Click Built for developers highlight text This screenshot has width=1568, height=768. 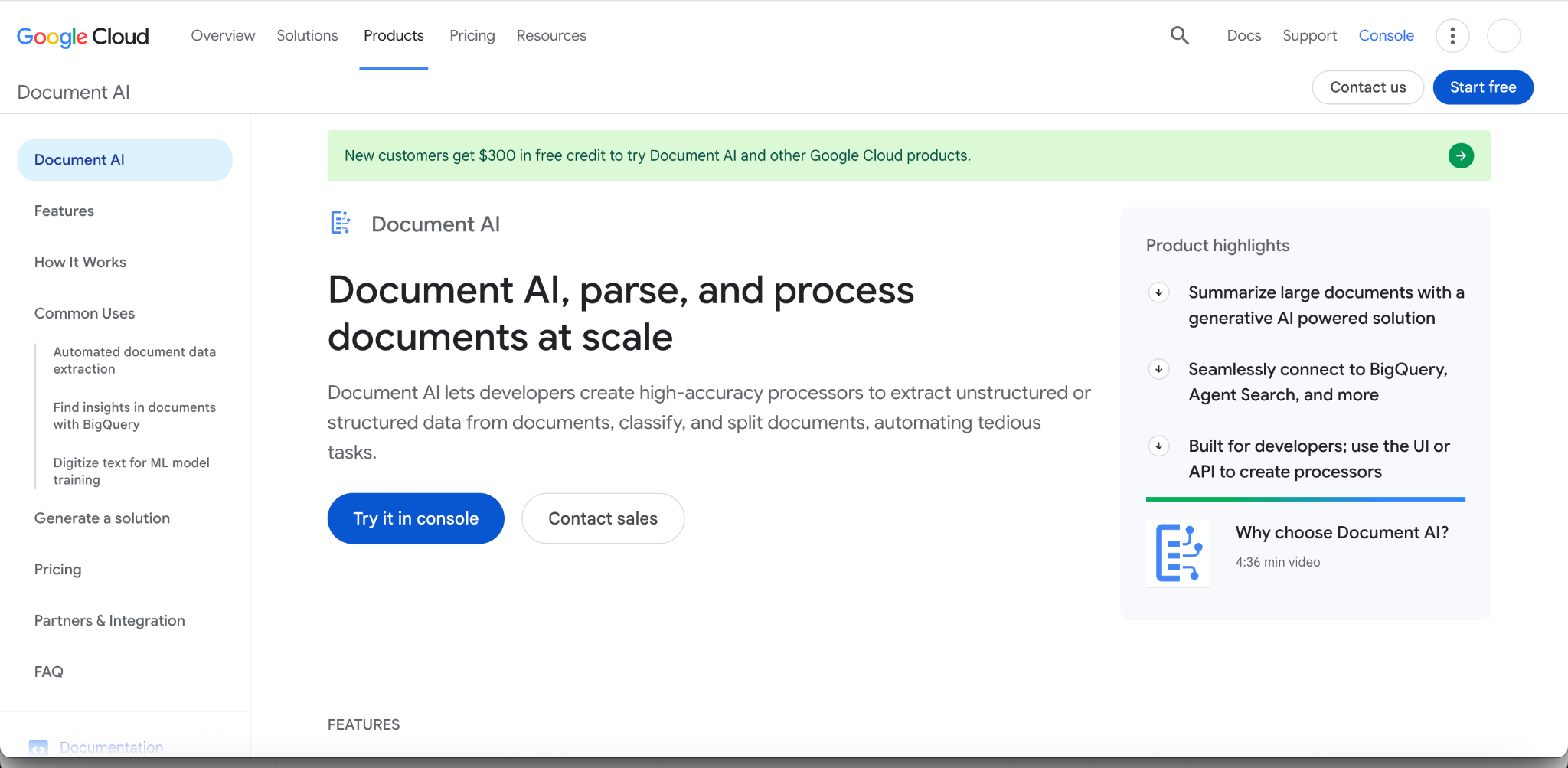(1319, 459)
